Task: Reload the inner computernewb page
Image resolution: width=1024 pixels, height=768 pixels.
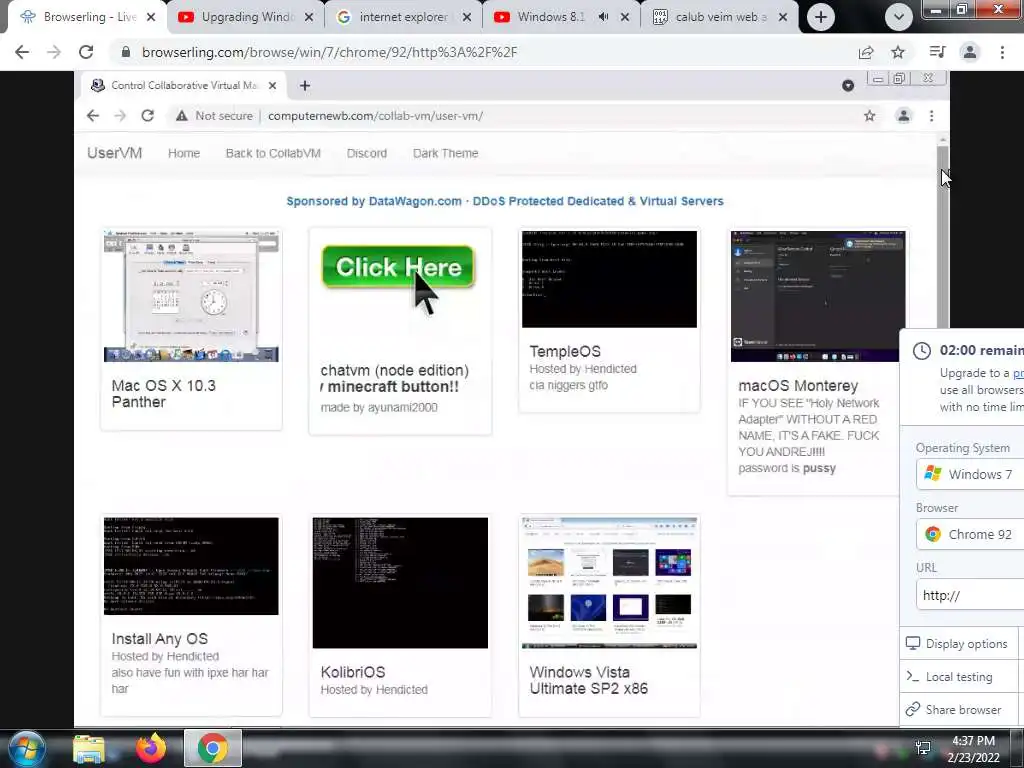Action: click(x=148, y=116)
